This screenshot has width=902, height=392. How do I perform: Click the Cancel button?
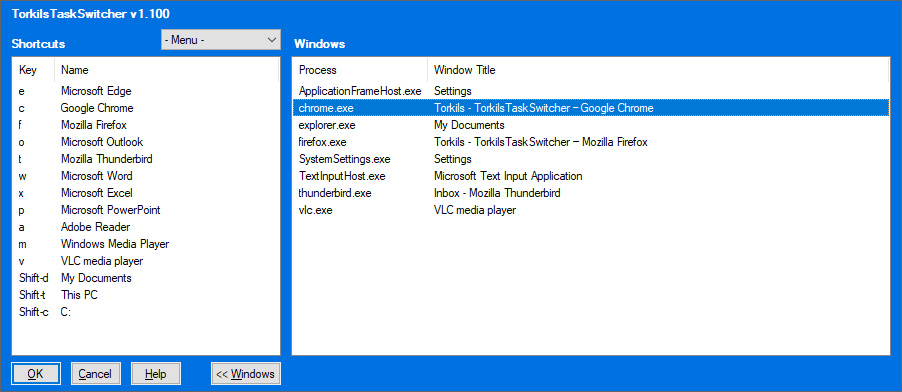95,374
